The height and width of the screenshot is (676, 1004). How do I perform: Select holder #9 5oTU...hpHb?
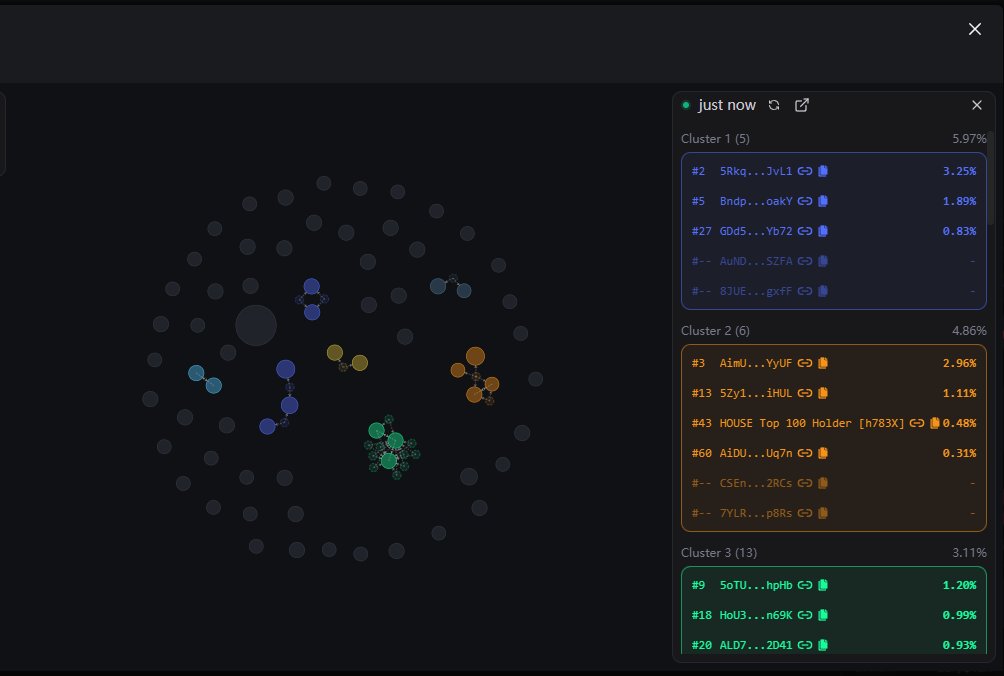(x=834, y=585)
